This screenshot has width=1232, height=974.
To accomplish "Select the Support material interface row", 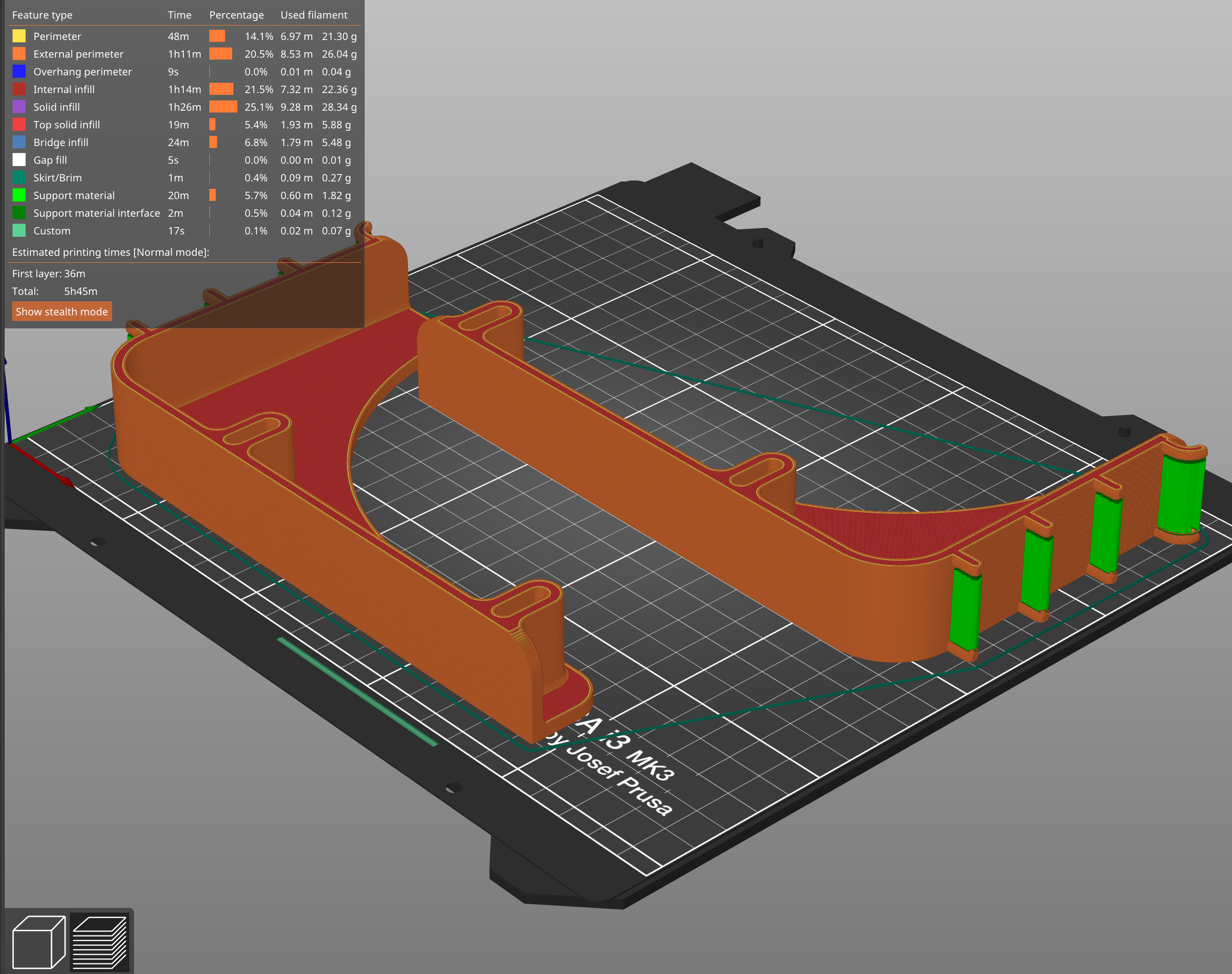I will tap(184, 213).
